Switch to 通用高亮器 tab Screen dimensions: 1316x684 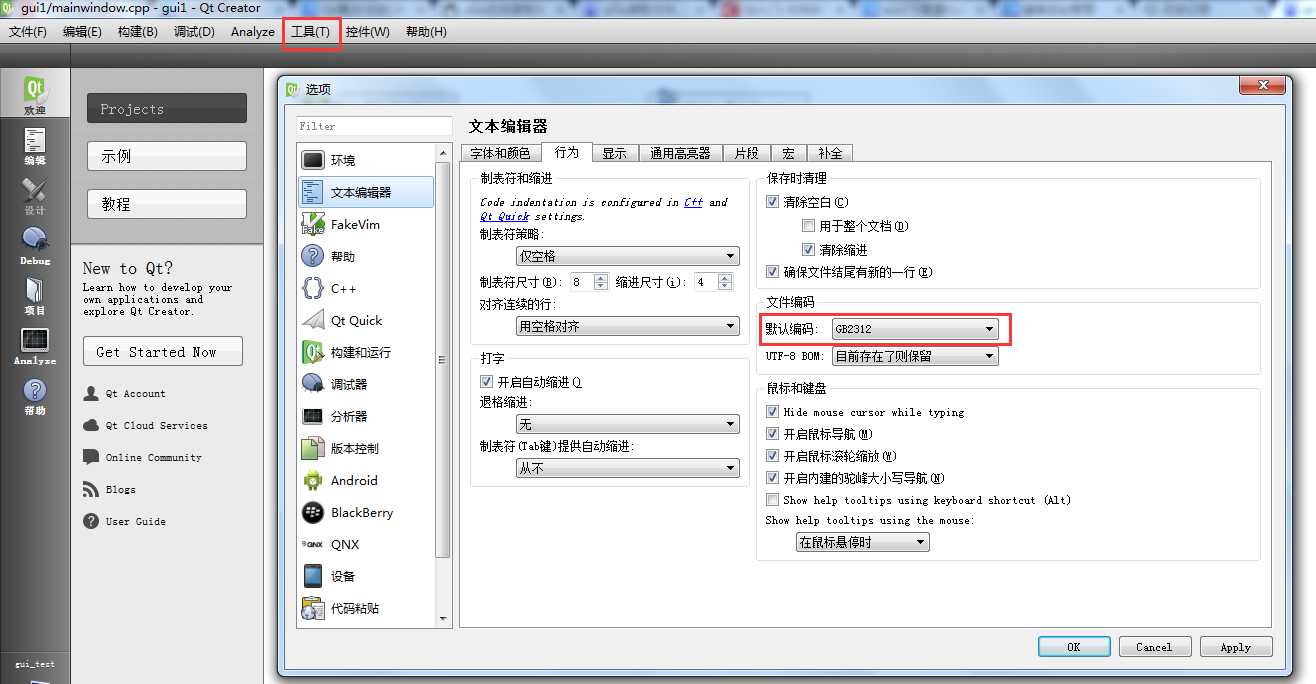[680, 153]
